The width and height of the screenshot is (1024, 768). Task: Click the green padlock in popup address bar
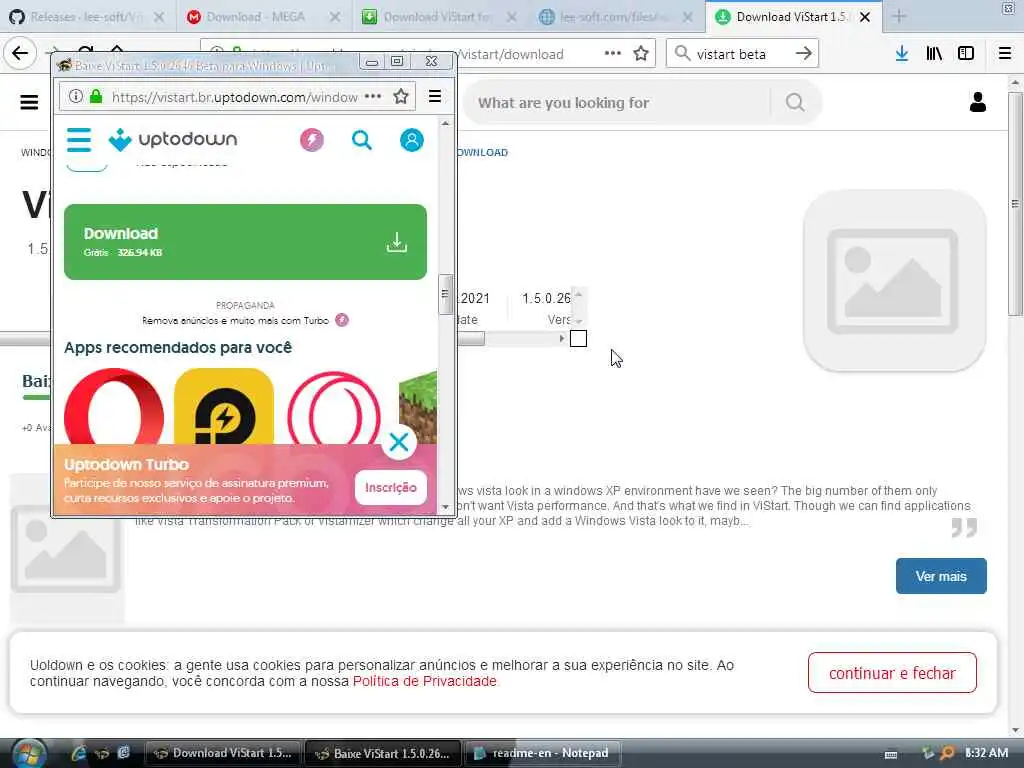[x=96, y=97]
